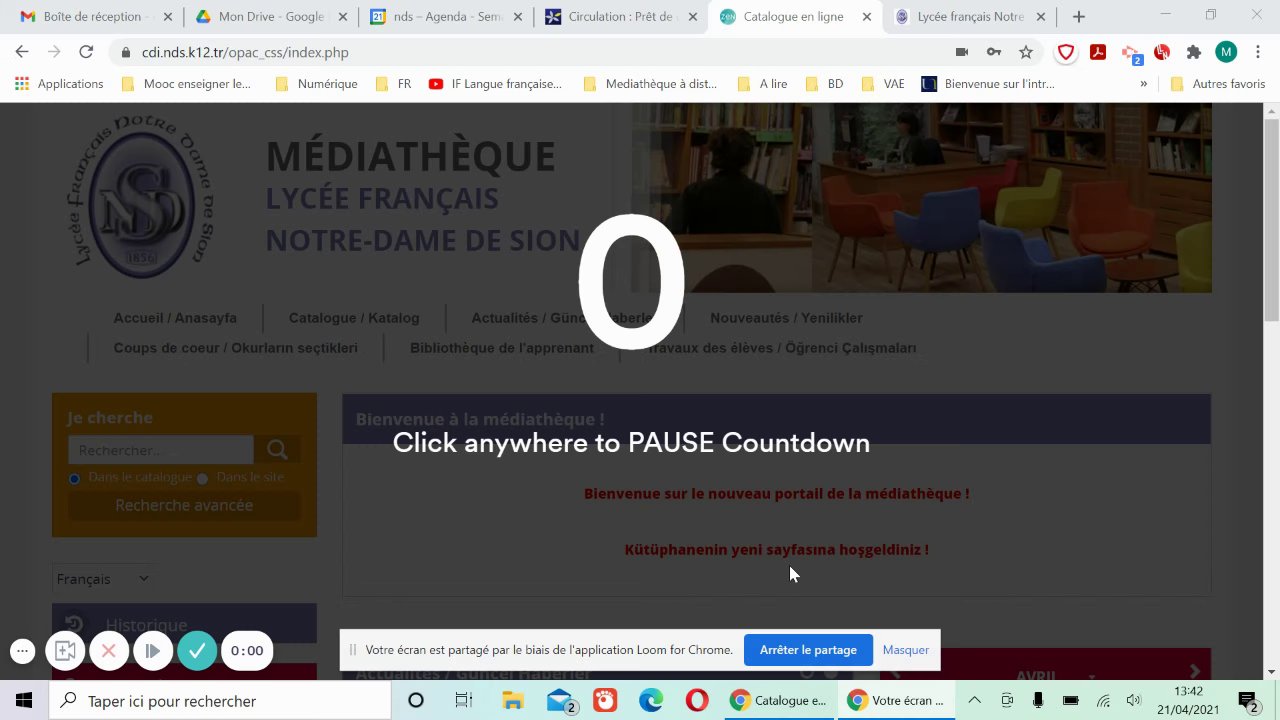This screenshot has width=1280, height=720.
Task: Open the Nouveautés / Yenilikler menu
Action: click(x=786, y=318)
